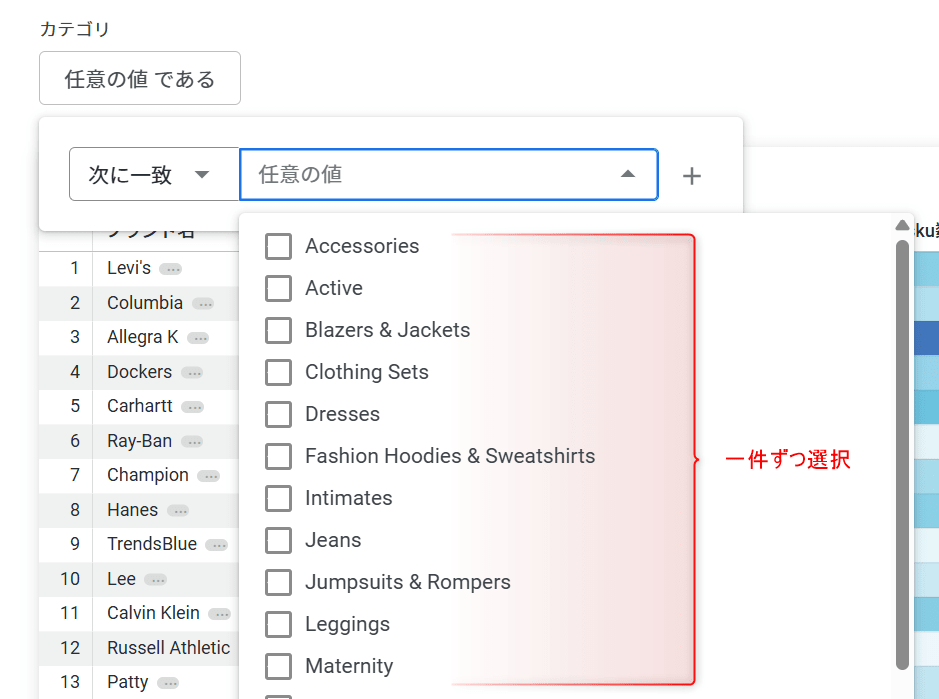Image resolution: width=939 pixels, height=699 pixels.
Task: Click the ellipsis icon next to Carhartt
Action: (195, 406)
